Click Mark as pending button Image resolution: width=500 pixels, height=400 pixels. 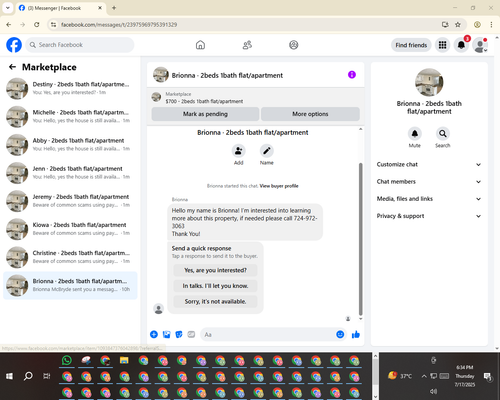(x=205, y=114)
